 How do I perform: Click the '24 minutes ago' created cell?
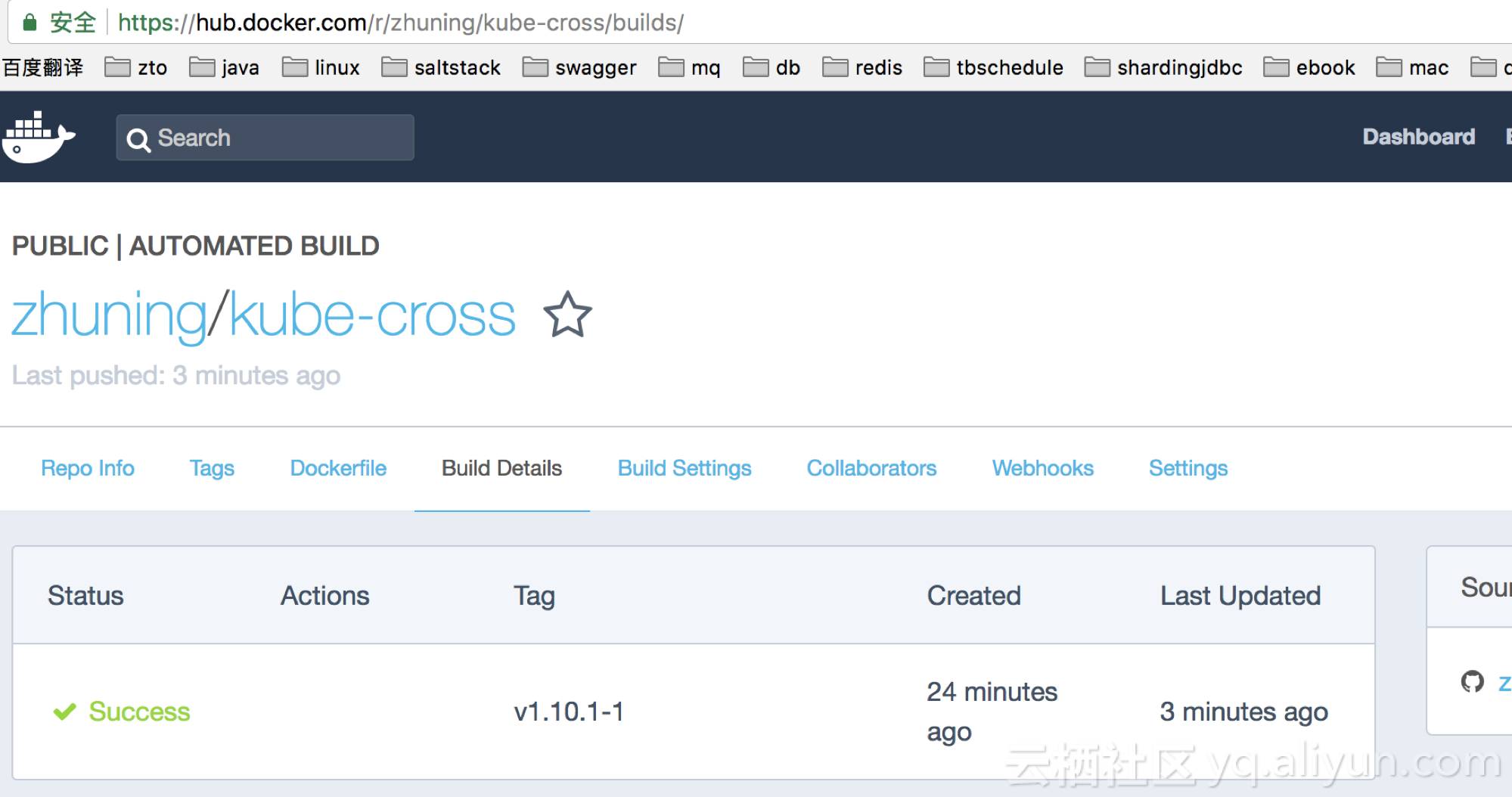click(x=992, y=712)
